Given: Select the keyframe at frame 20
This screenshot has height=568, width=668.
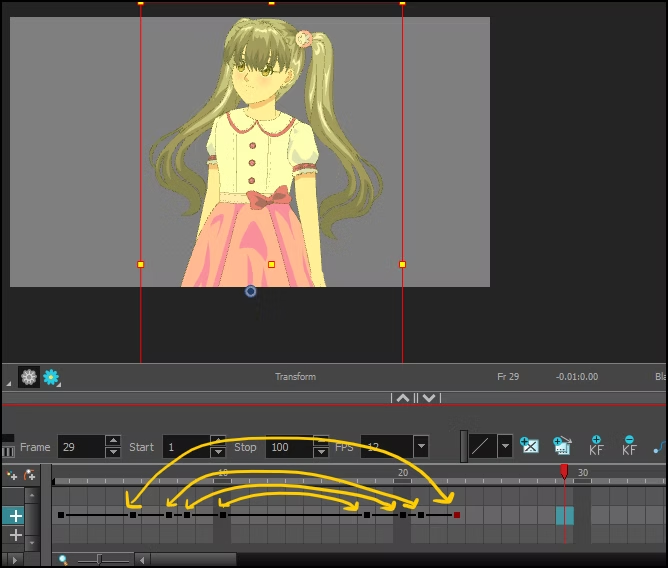Looking at the screenshot, I should [x=403, y=515].
